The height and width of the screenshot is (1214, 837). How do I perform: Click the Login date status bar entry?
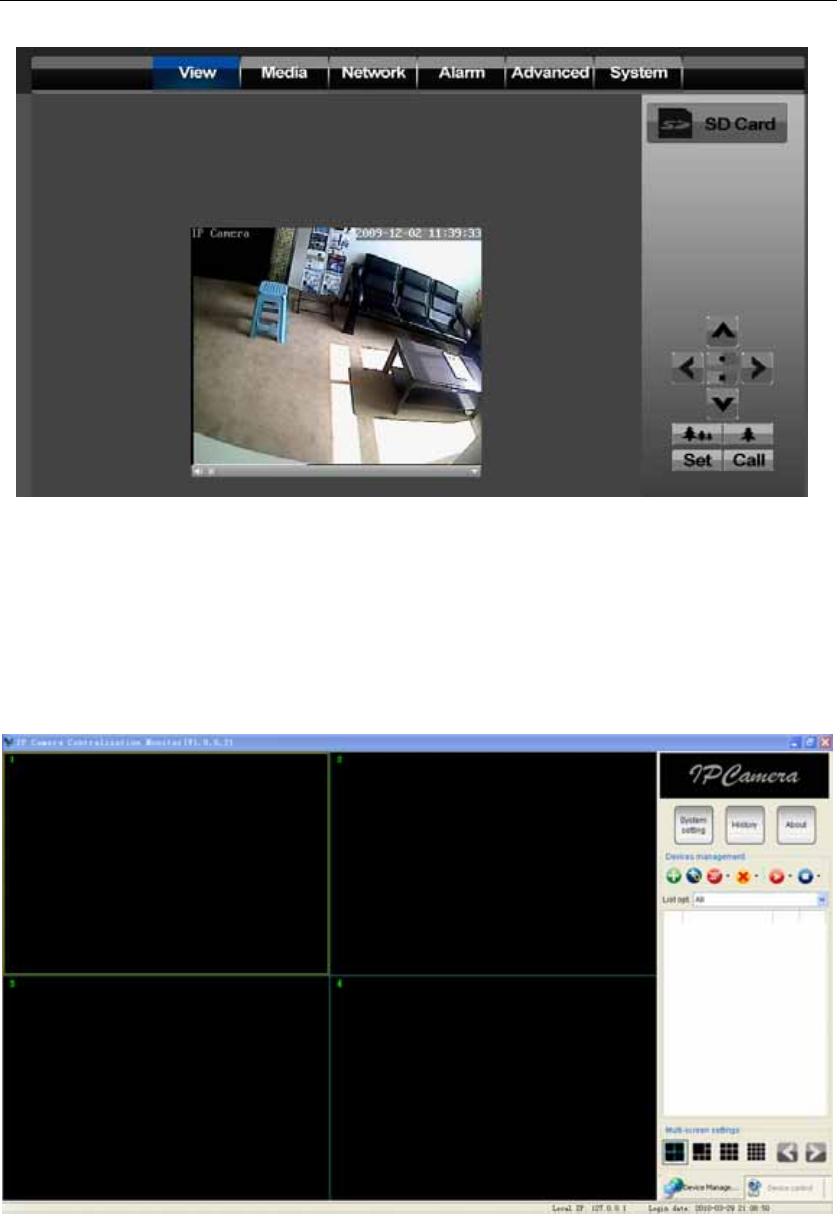tap(709, 1207)
